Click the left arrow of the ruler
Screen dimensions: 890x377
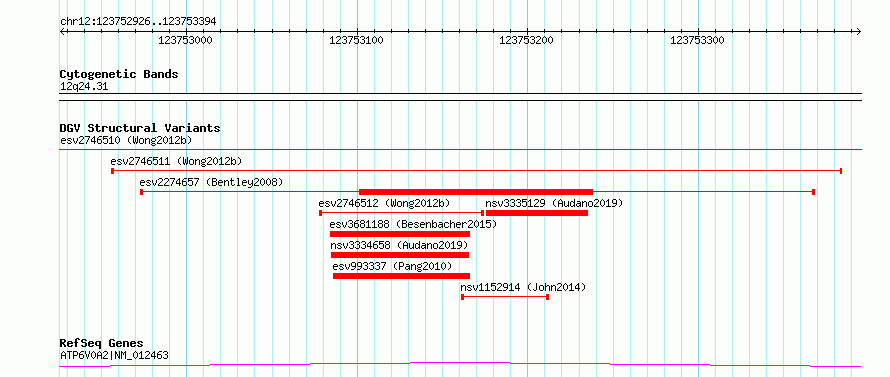pos(63,32)
